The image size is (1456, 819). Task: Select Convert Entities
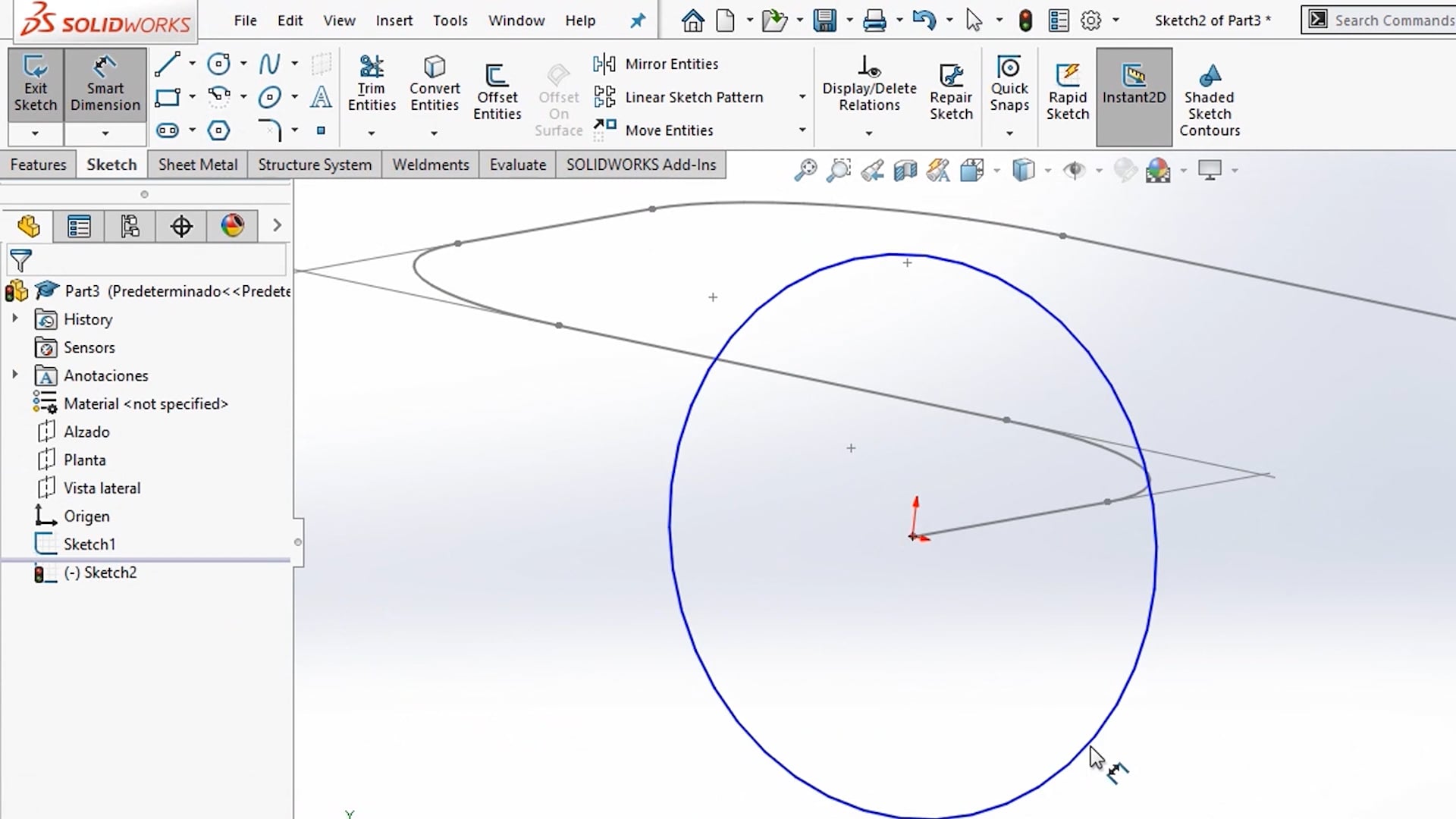pos(434,83)
